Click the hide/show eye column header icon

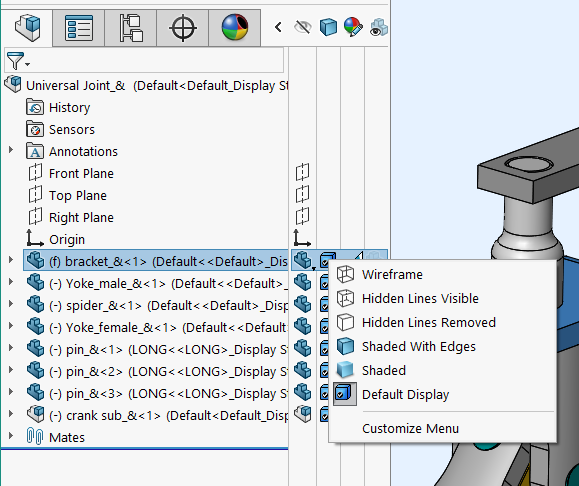(303, 27)
